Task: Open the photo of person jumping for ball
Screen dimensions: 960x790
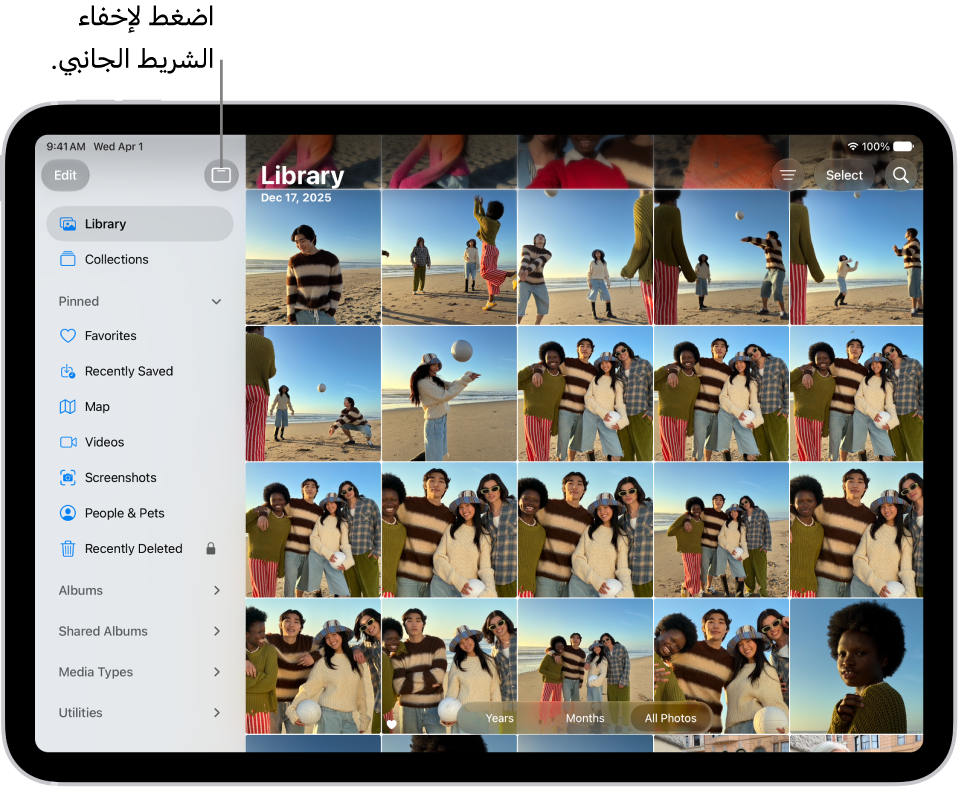Action: [x=449, y=257]
